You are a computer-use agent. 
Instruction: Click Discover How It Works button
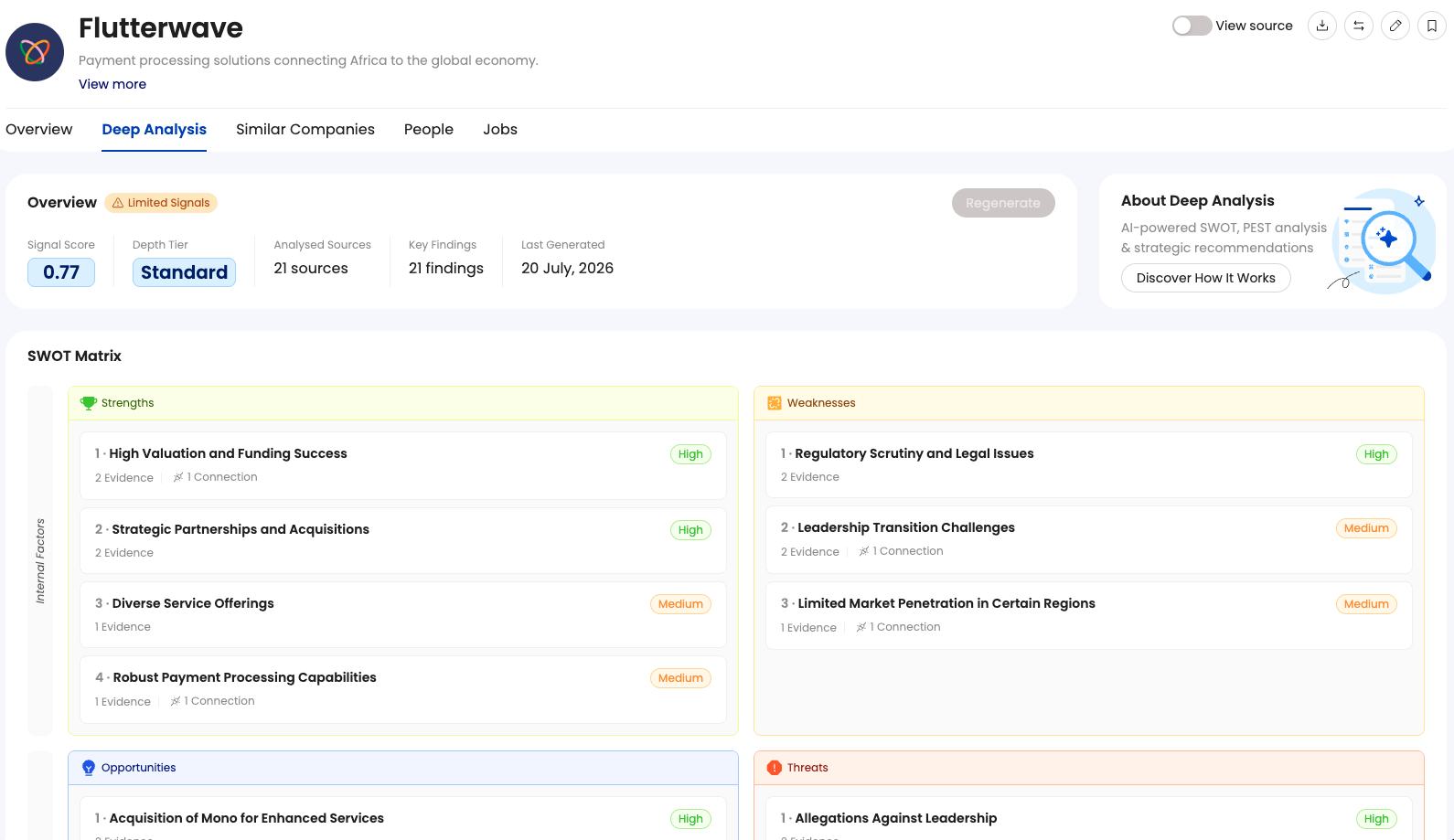[1206, 278]
